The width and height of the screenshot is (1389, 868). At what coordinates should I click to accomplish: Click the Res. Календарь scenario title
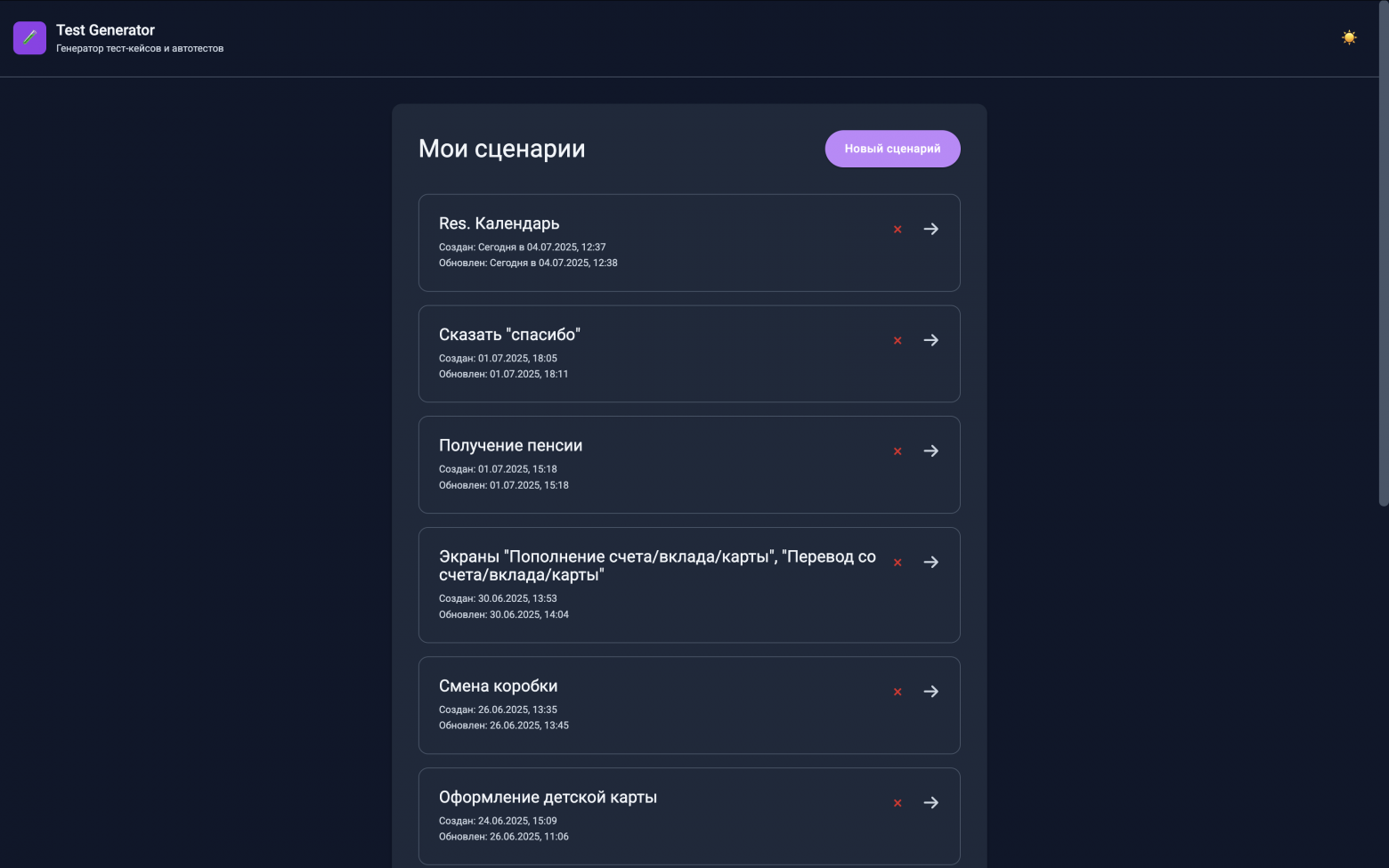499,223
